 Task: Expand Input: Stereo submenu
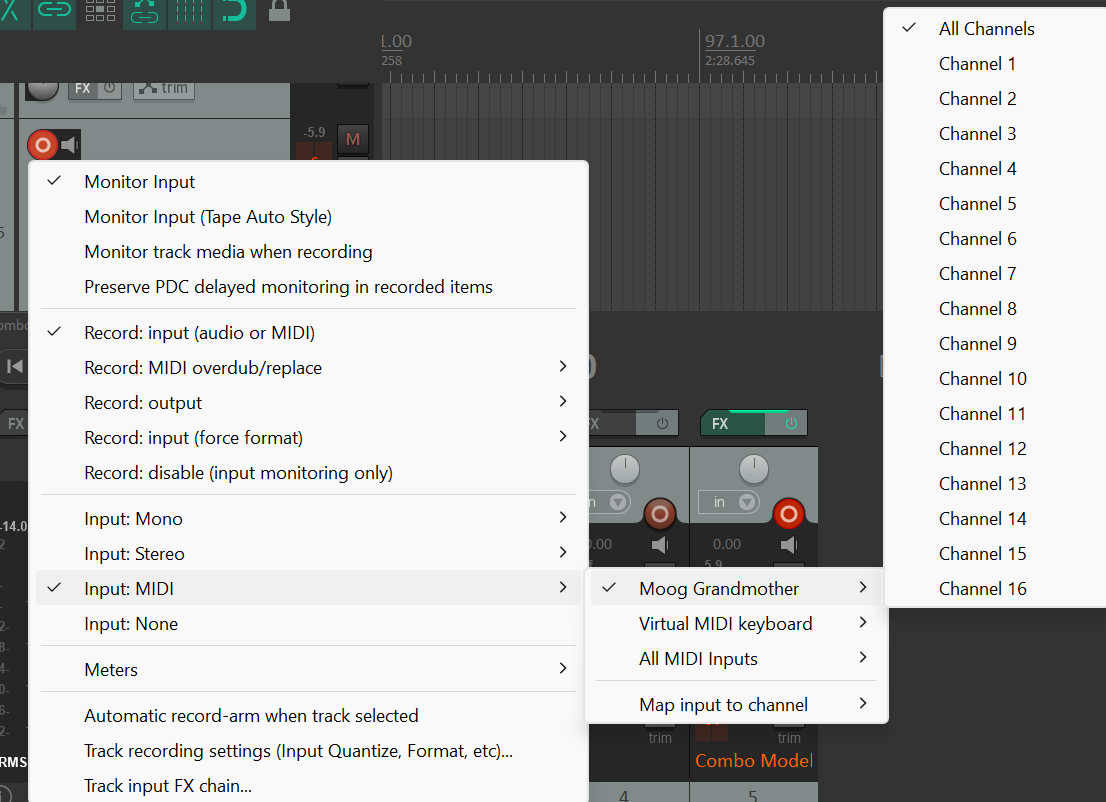click(x=308, y=554)
